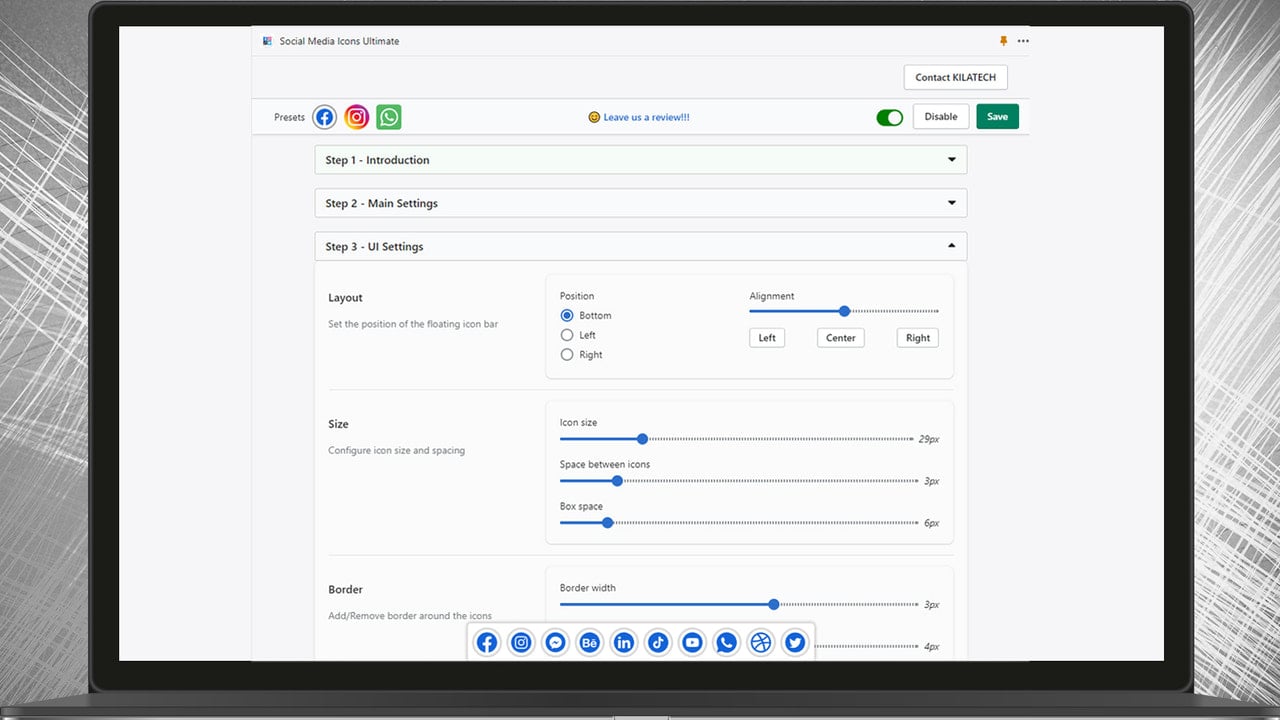Click the LinkedIn icon in floating bar
This screenshot has width=1280, height=720.
(624, 643)
